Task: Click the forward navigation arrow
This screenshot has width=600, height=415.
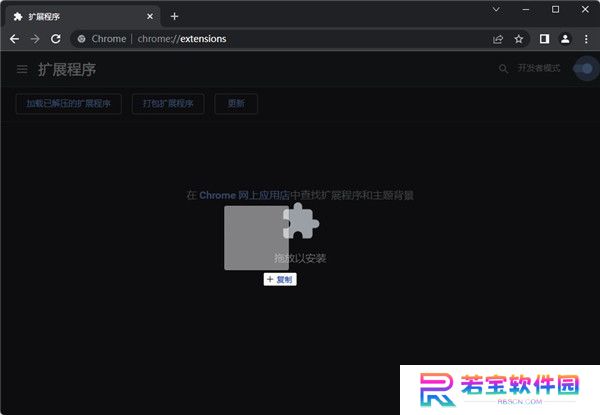Action: pyautogui.click(x=35, y=39)
